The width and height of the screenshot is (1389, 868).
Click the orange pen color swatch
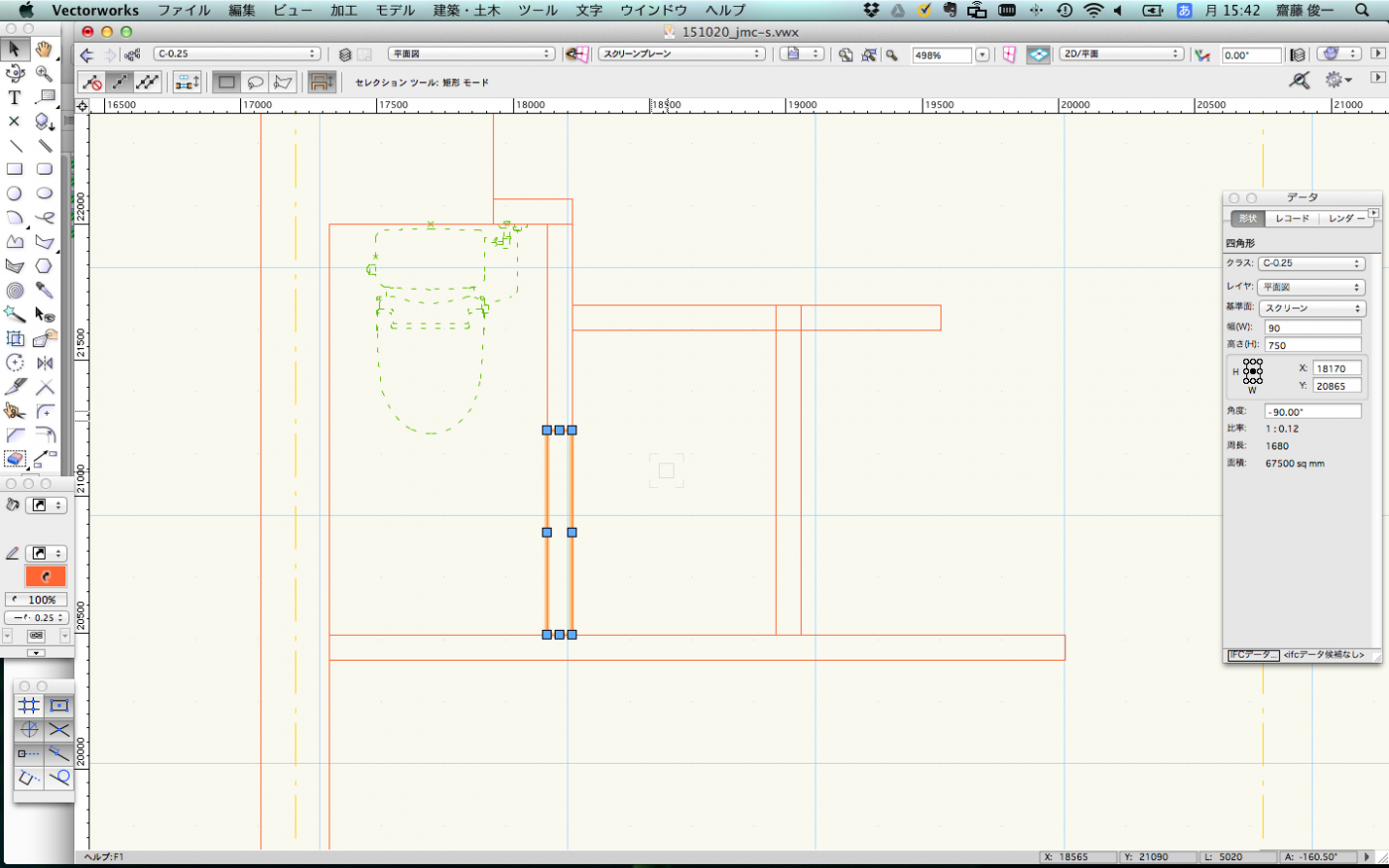point(46,576)
